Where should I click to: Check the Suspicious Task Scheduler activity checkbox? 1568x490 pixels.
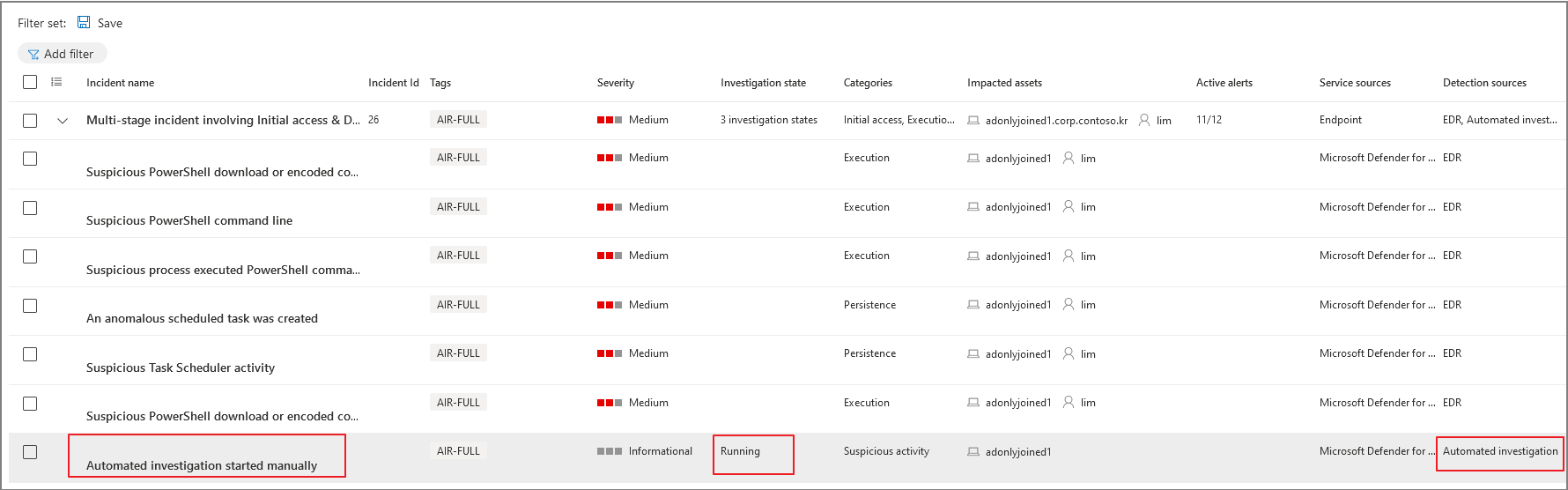pos(30,354)
